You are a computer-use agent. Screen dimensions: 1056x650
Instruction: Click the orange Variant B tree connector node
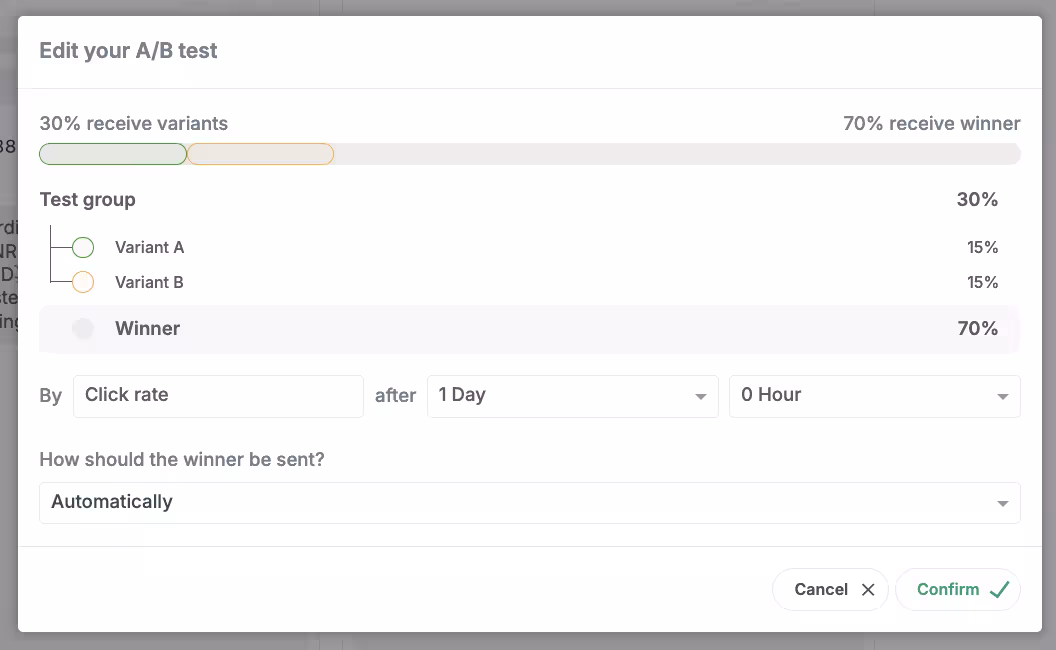click(82, 282)
